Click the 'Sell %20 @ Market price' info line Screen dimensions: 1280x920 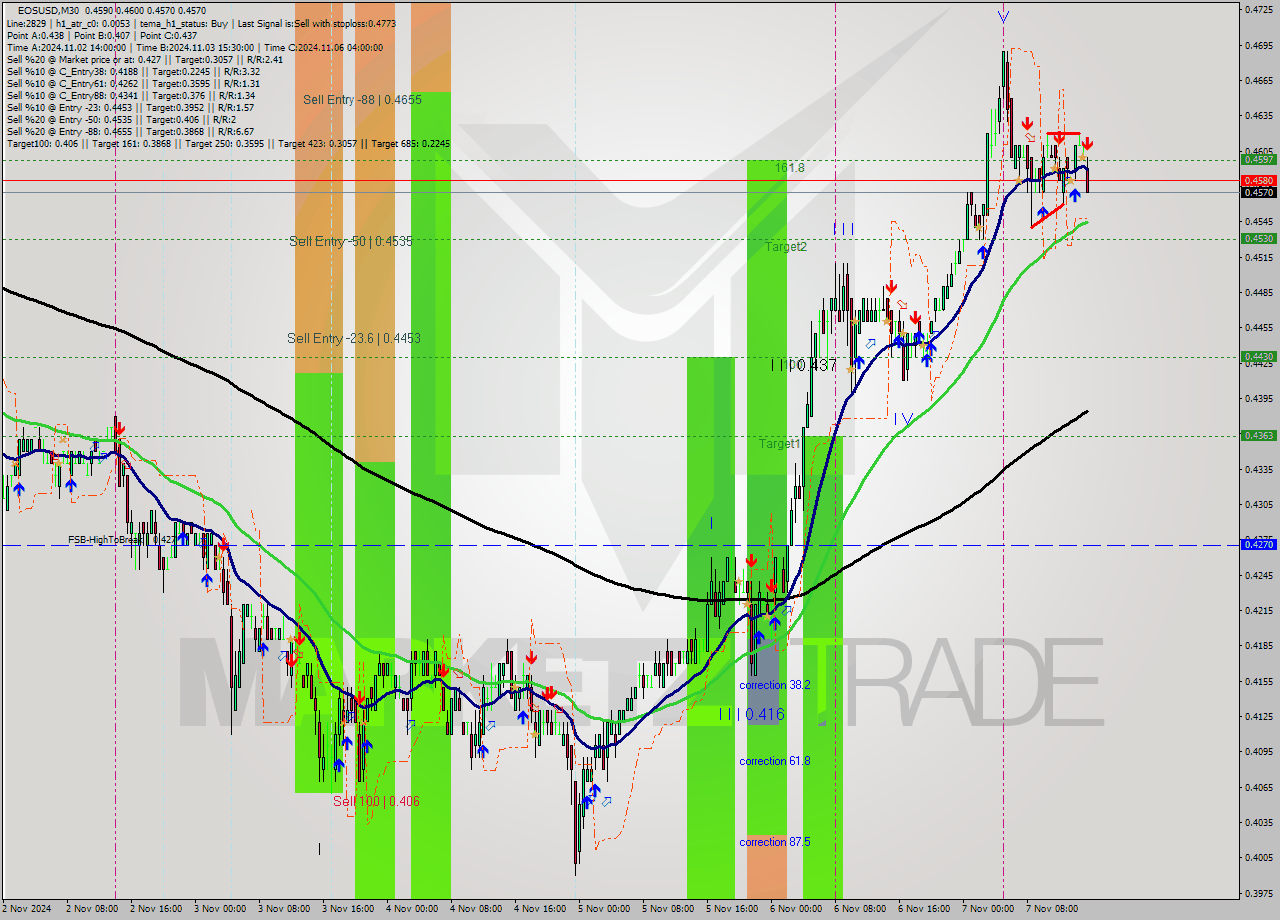[145, 59]
